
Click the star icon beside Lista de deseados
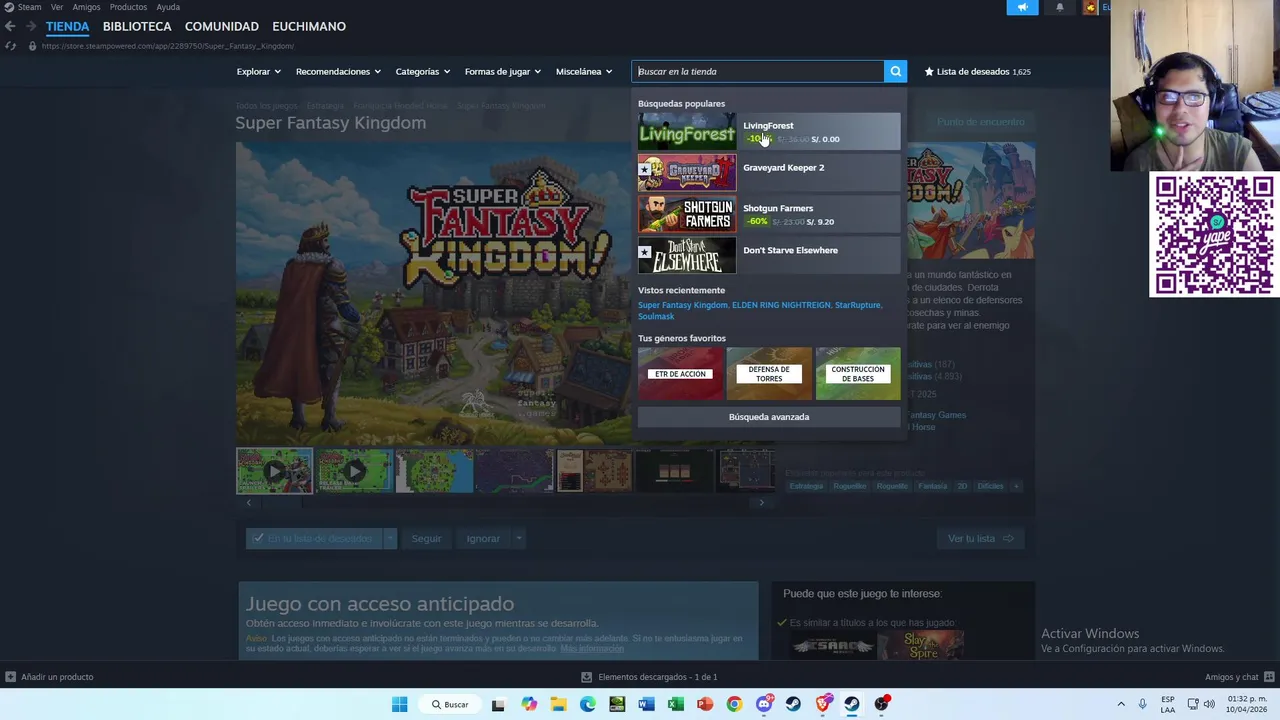click(929, 71)
